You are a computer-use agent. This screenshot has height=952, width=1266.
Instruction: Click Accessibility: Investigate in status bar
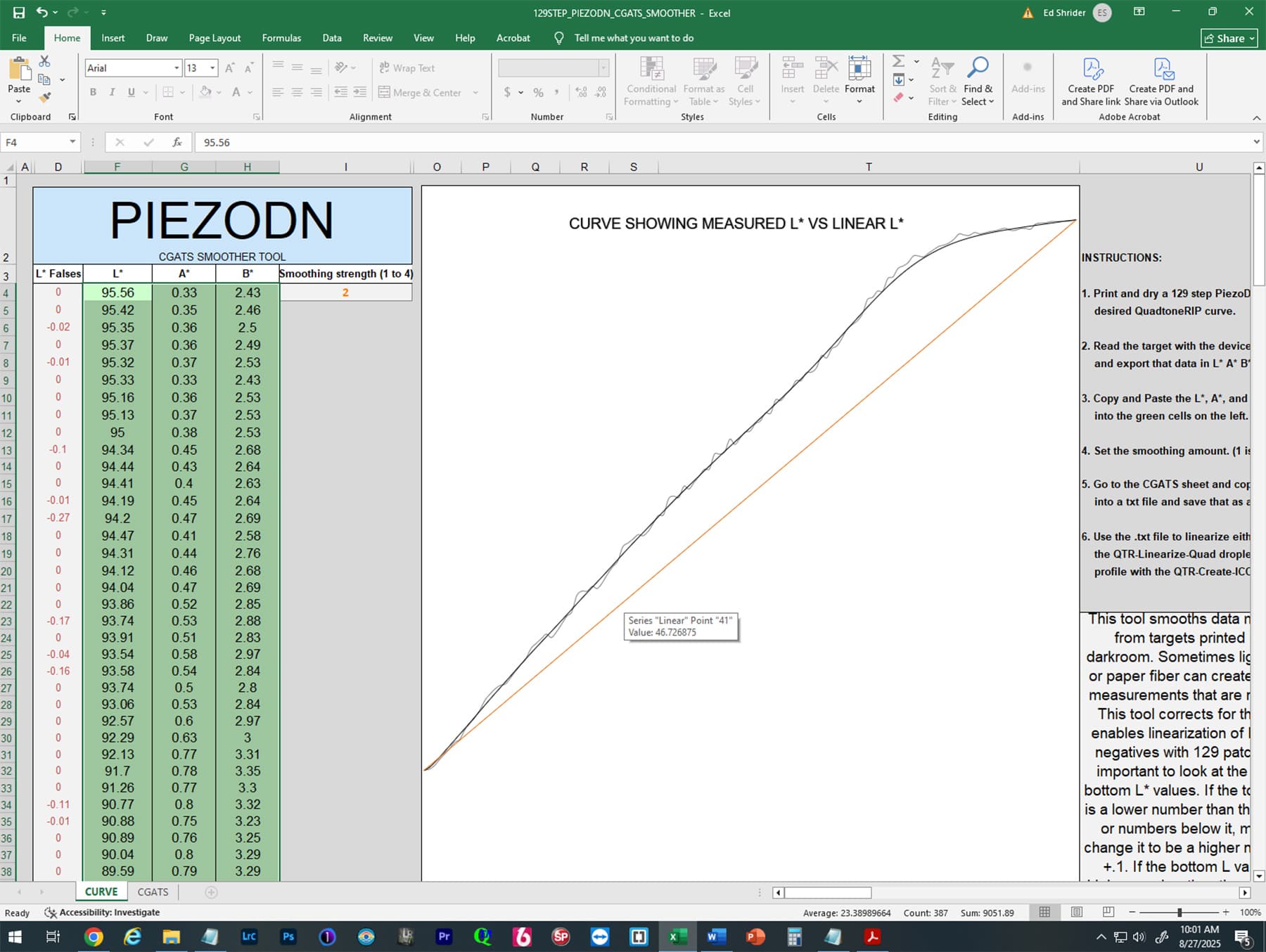tap(103, 912)
